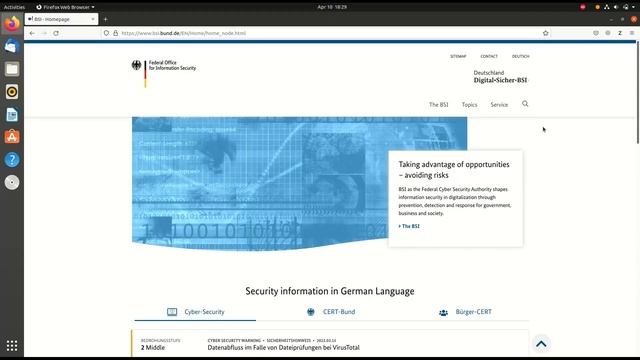
Task: Close the BSI - Homepage tab
Action: [93, 19]
